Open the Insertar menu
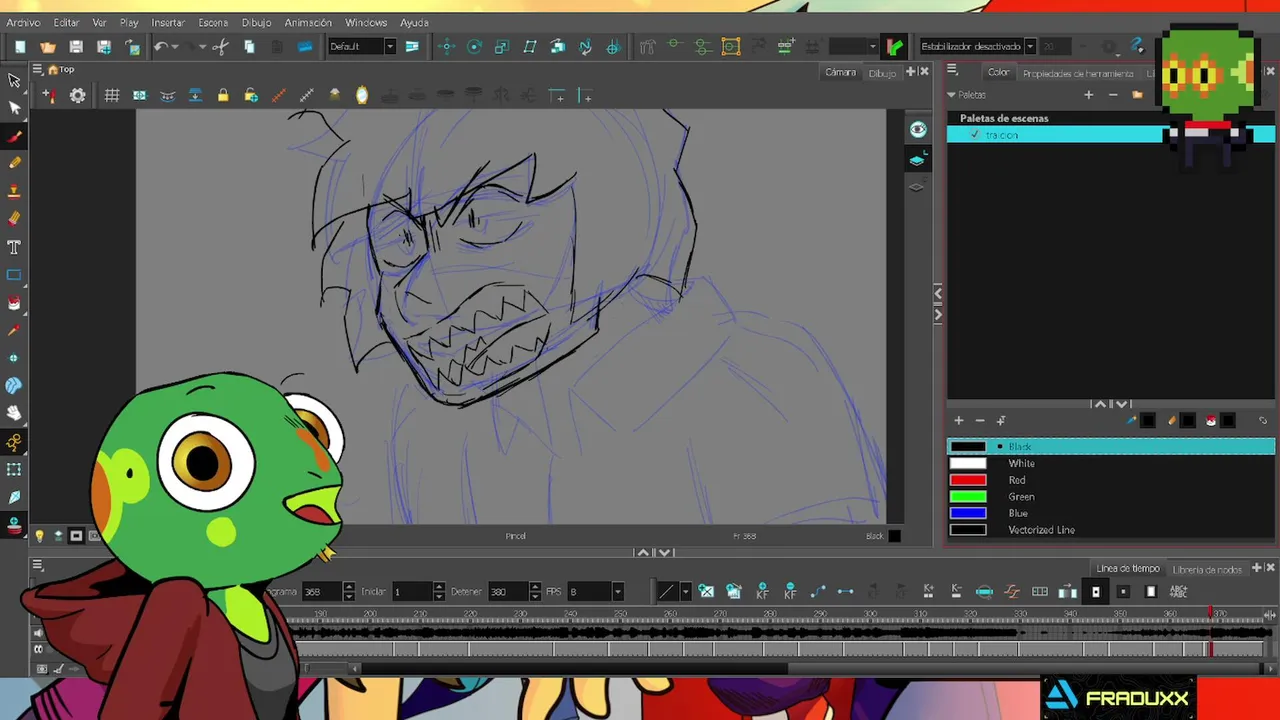The width and height of the screenshot is (1280, 720). coord(168,22)
